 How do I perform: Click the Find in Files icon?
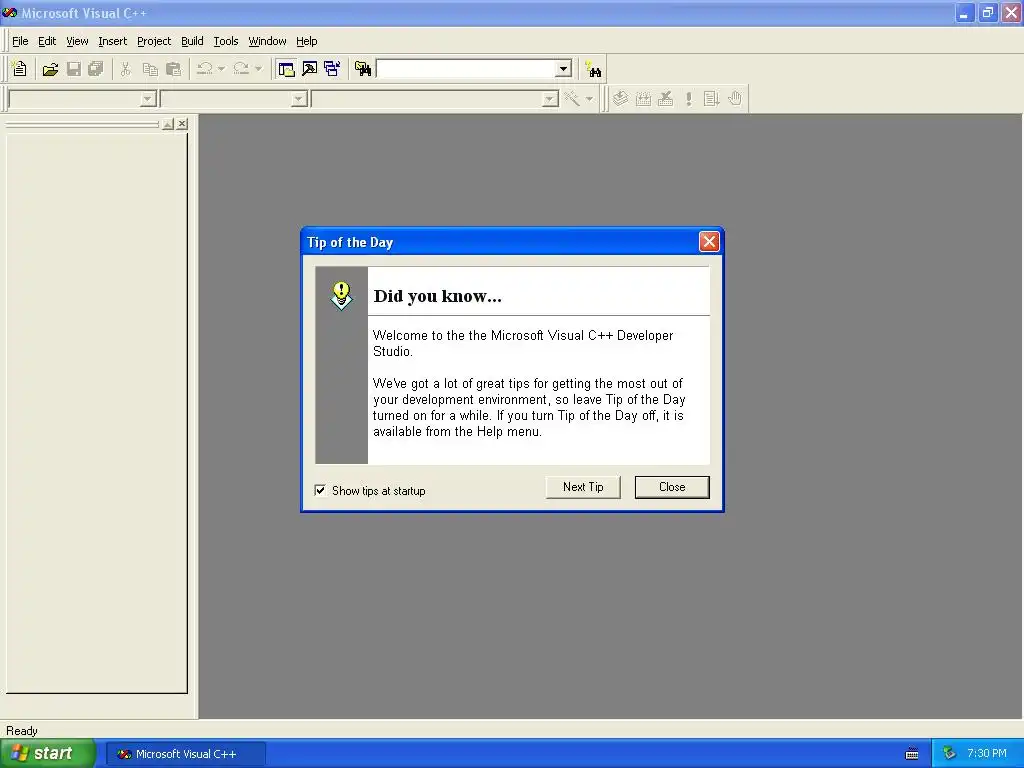click(x=363, y=69)
